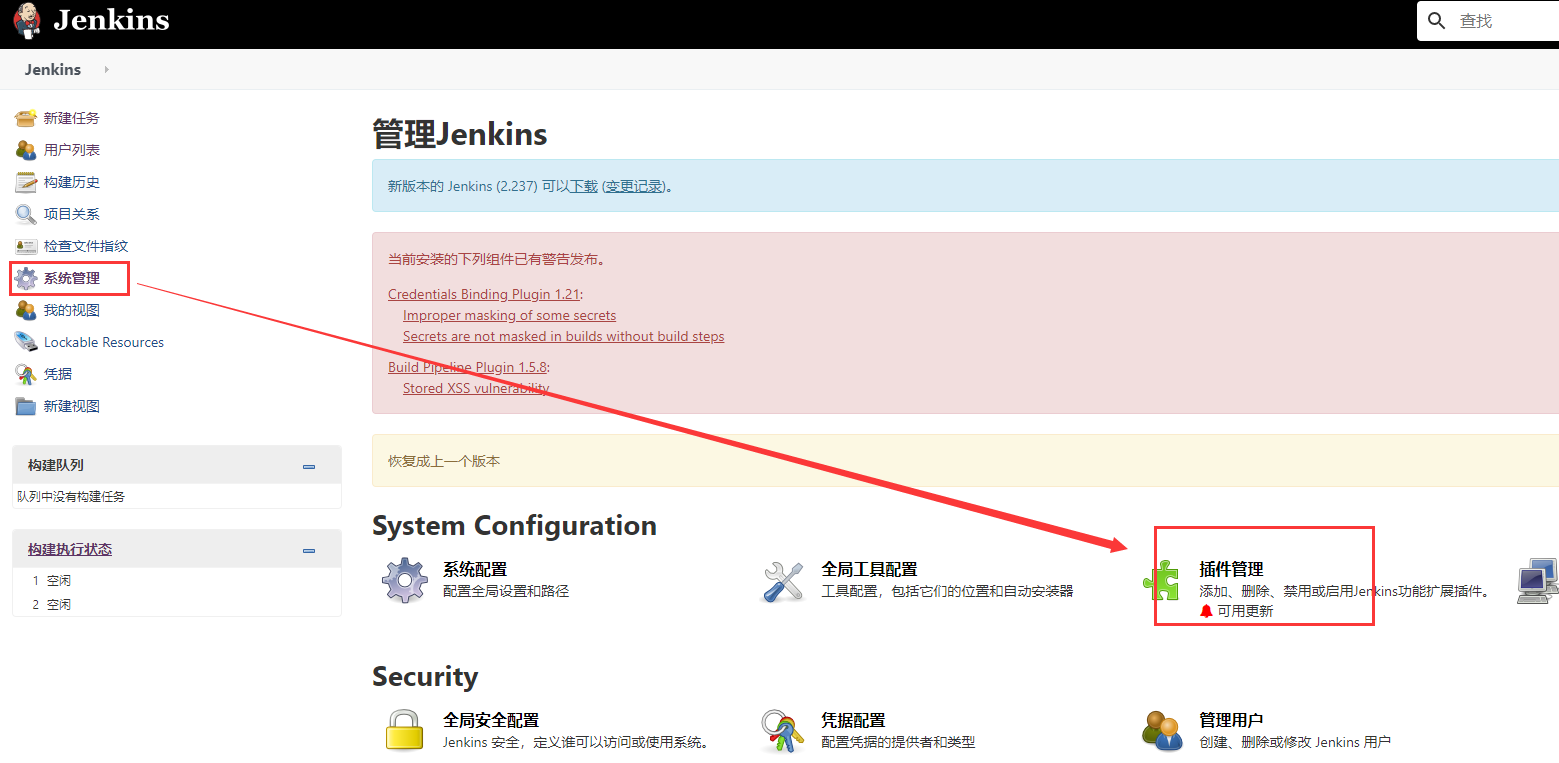Open 全局安全配置 title
This screenshot has height=763, width=1559.
491,720
